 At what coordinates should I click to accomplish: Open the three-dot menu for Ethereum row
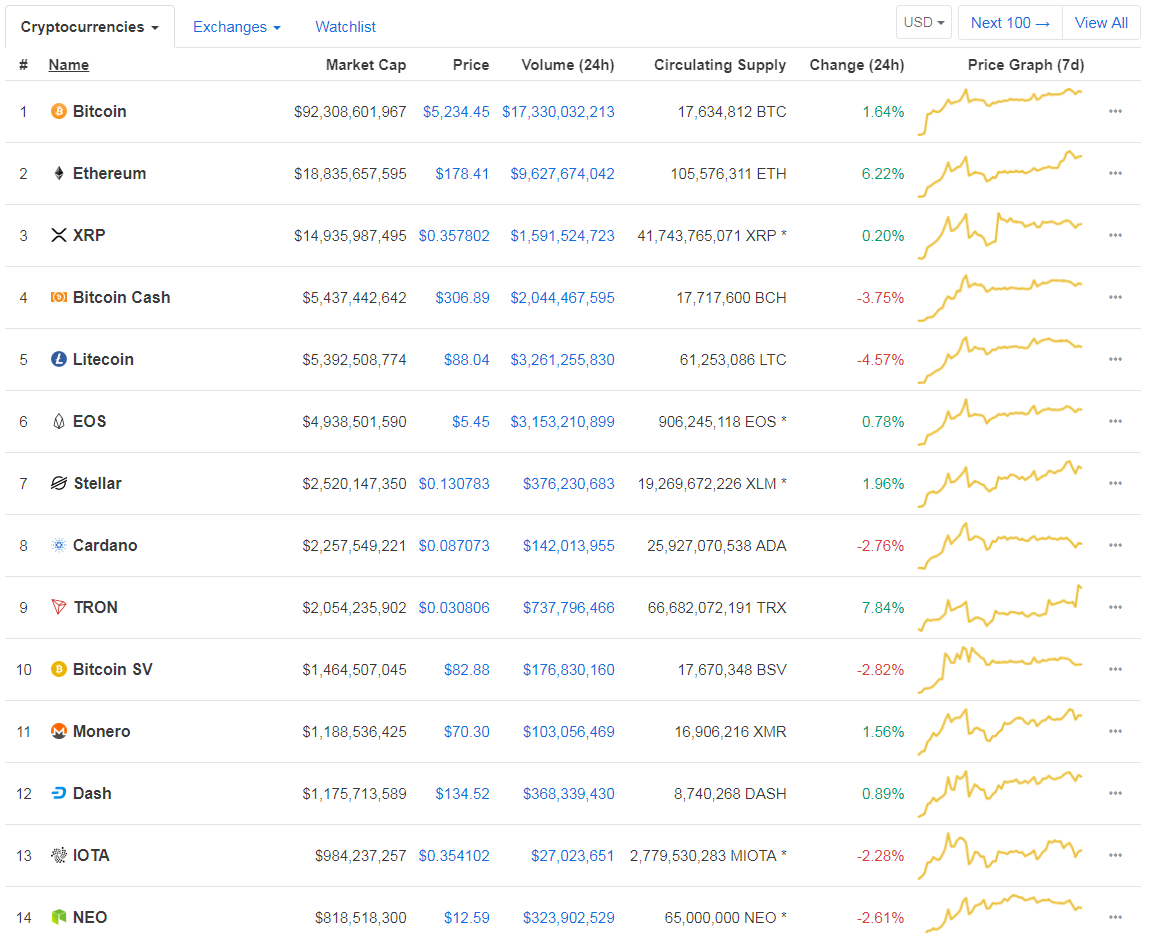coord(1116,173)
